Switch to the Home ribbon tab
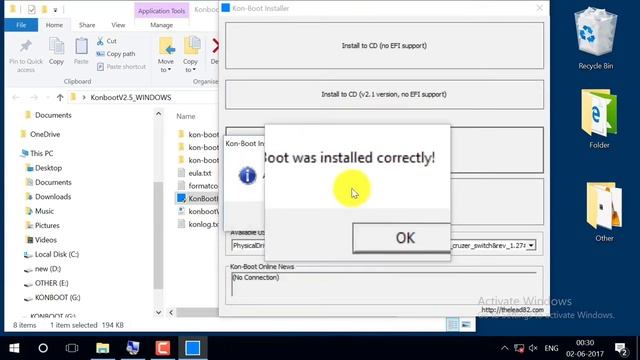Screen dimensions: 640x360 (54, 25)
